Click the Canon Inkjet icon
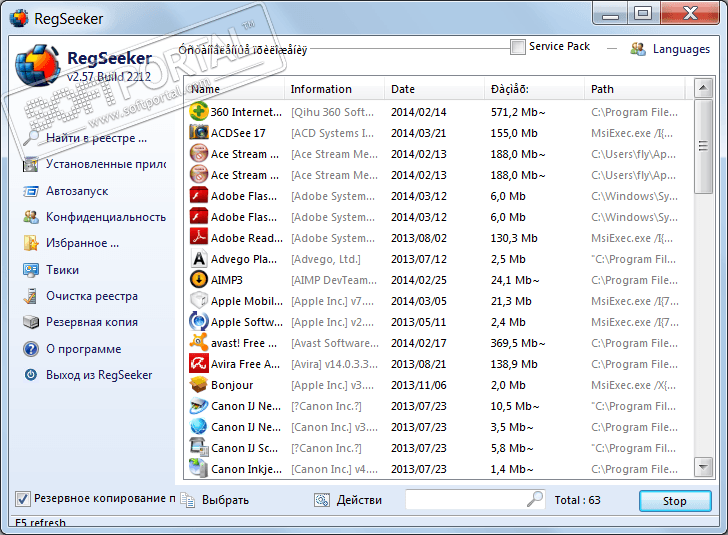 pyautogui.click(x=199, y=468)
